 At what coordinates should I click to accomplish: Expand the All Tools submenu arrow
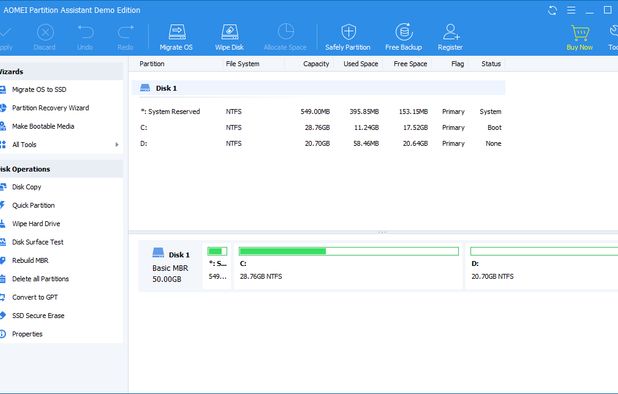tap(117, 145)
